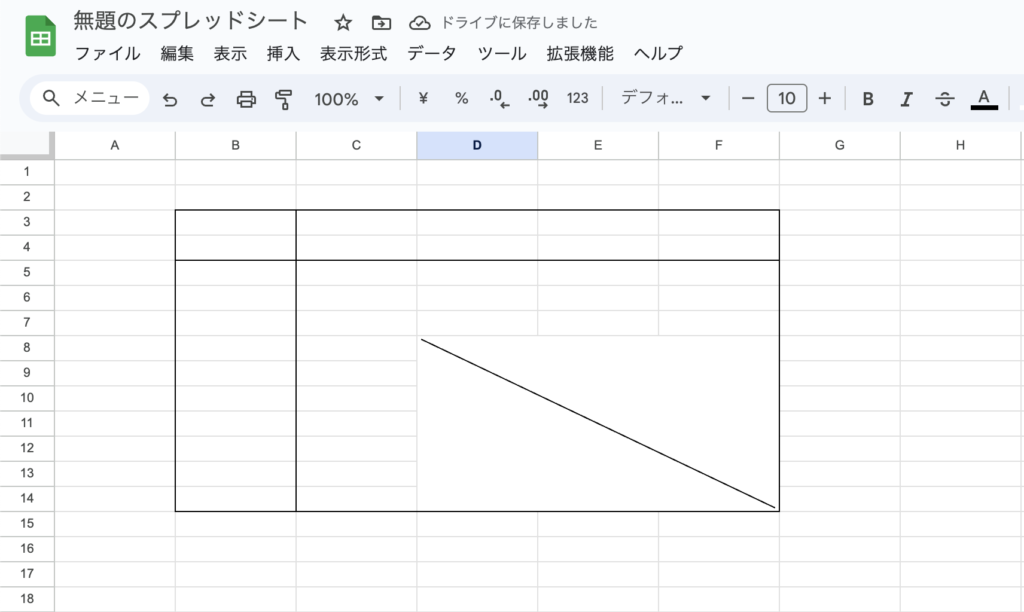Select the paint format roller icon
The image size is (1024, 612).
(x=283, y=99)
